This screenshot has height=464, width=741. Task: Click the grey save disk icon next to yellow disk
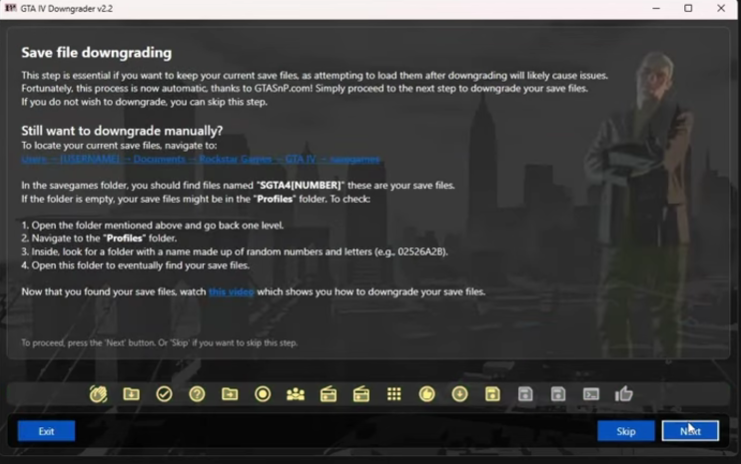[526, 394]
